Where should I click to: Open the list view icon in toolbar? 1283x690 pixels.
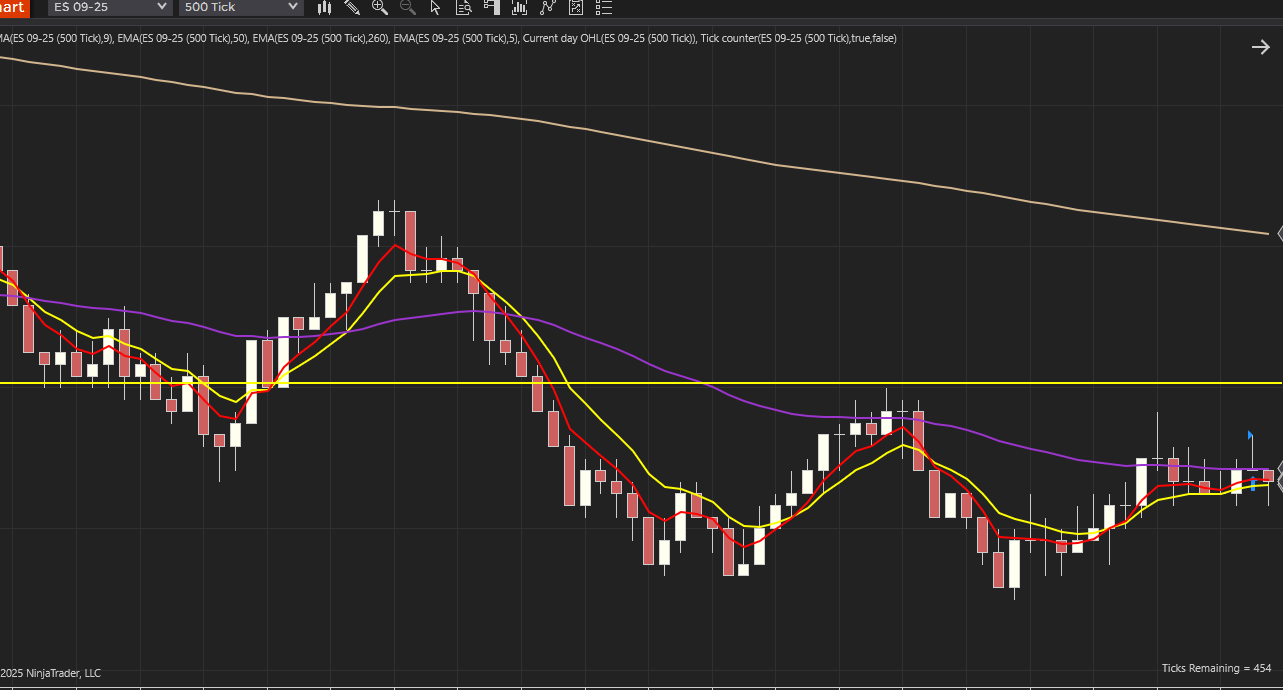pos(603,7)
